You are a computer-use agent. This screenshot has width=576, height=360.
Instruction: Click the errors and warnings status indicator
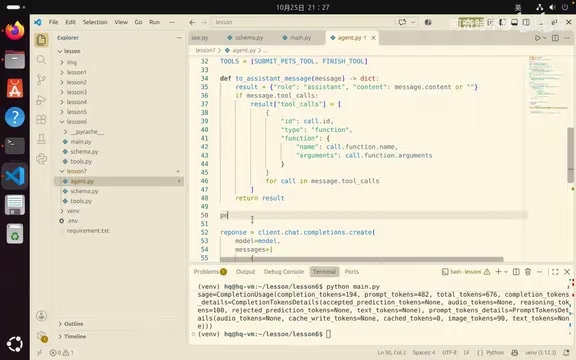tap(61, 353)
